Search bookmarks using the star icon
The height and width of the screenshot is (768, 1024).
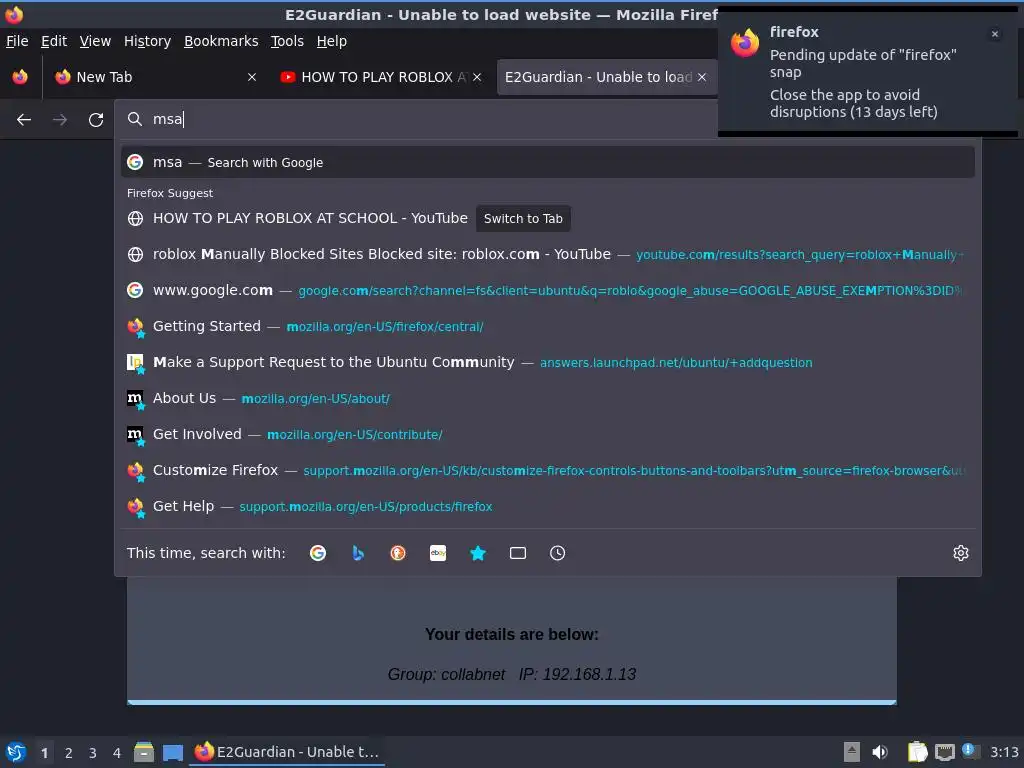pos(478,553)
